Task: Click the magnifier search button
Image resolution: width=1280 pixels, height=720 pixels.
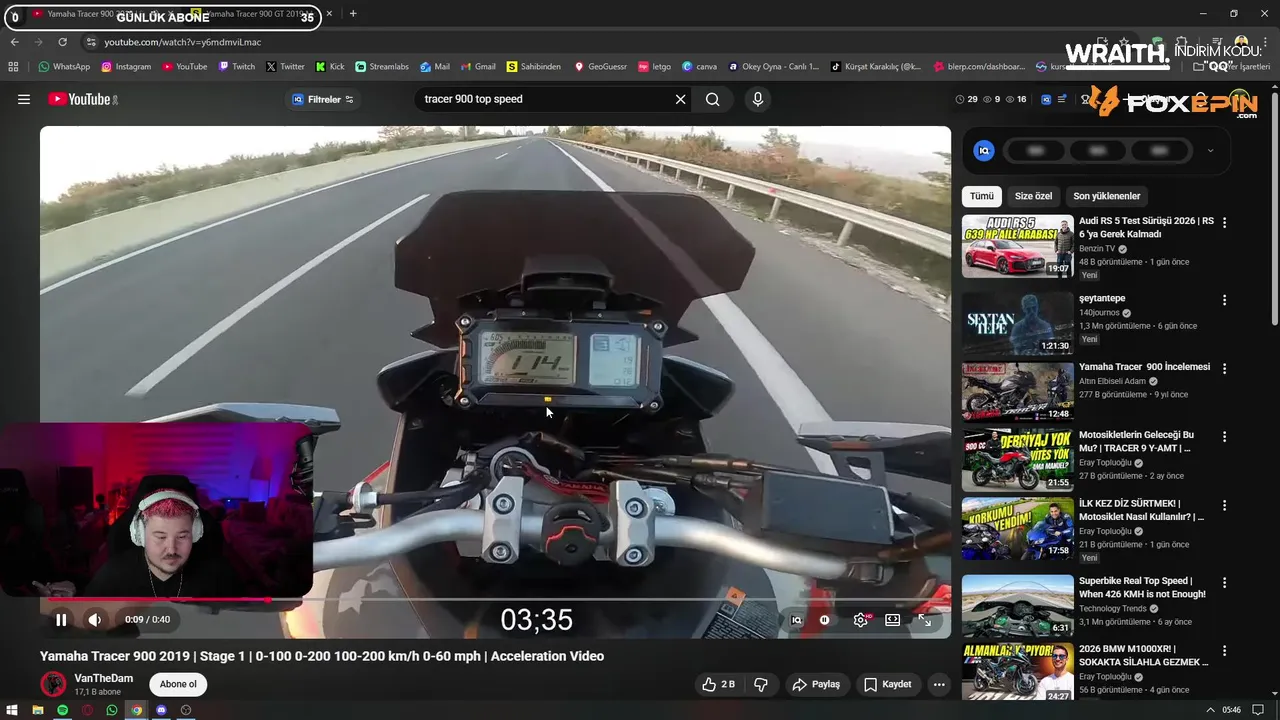Action: point(712,99)
